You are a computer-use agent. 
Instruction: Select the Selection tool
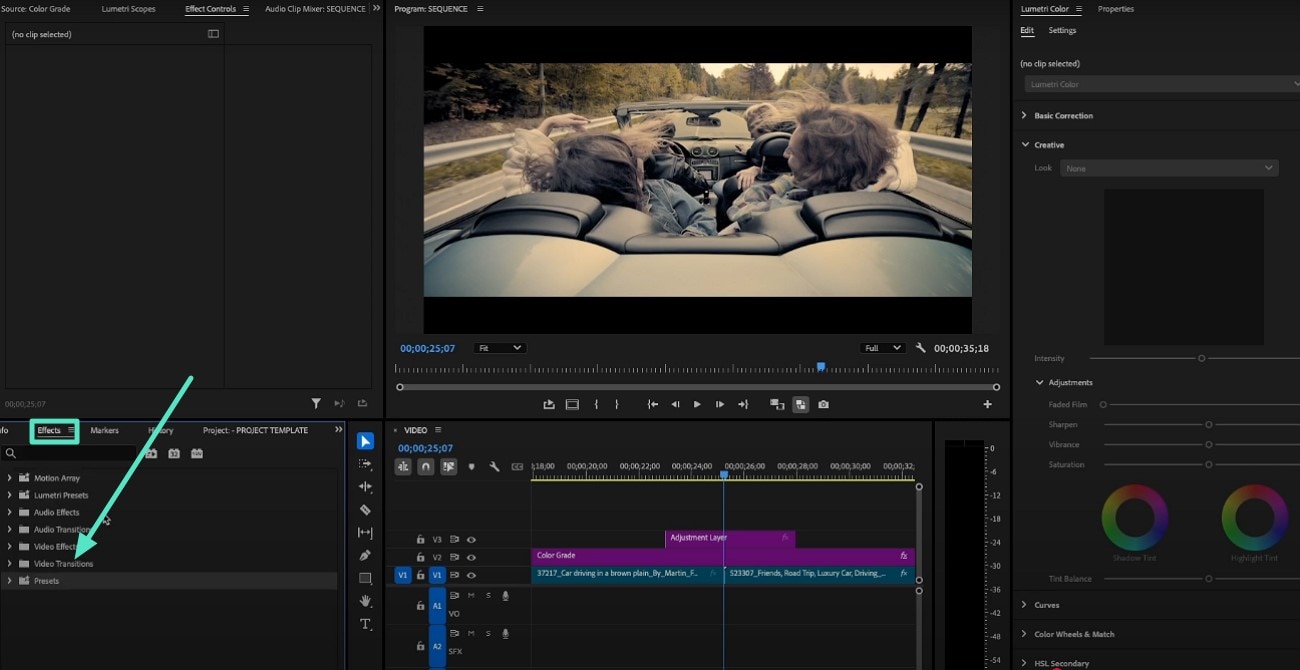(x=365, y=440)
